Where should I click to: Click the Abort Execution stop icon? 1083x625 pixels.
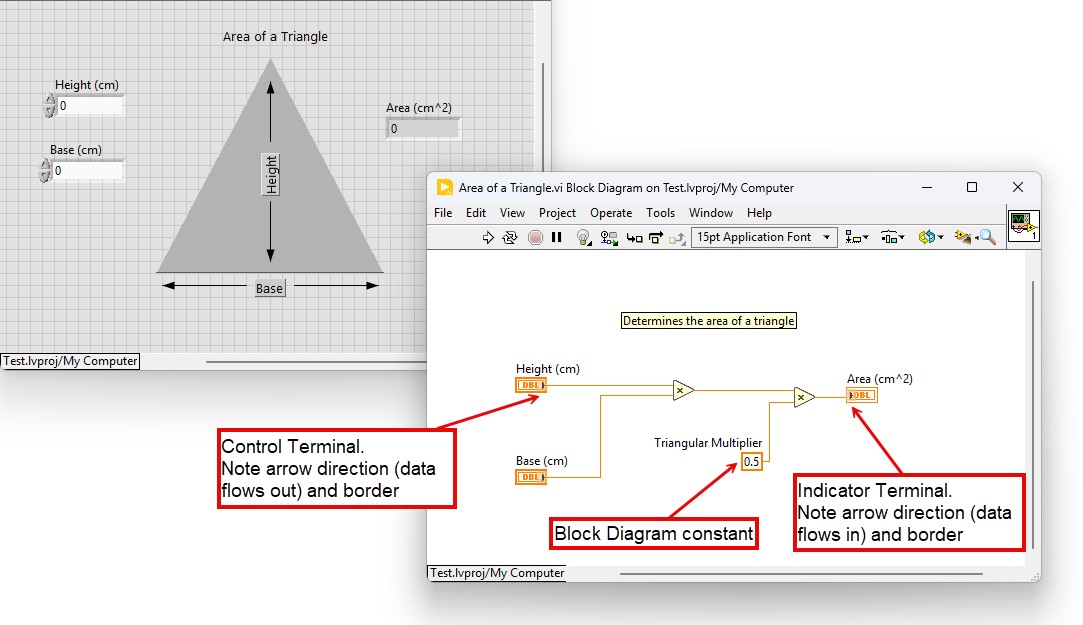pos(535,238)
